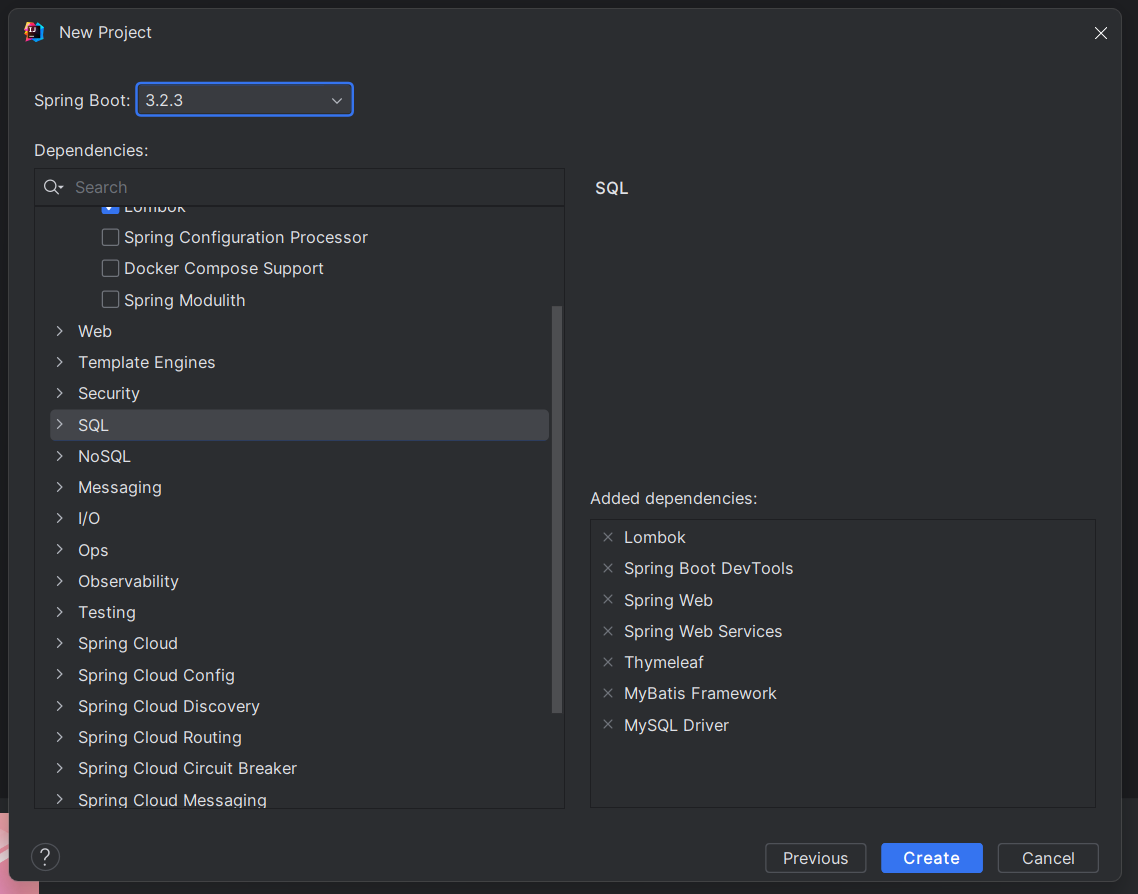Remove Spring Web Services dependency

(x=608, y=631)
